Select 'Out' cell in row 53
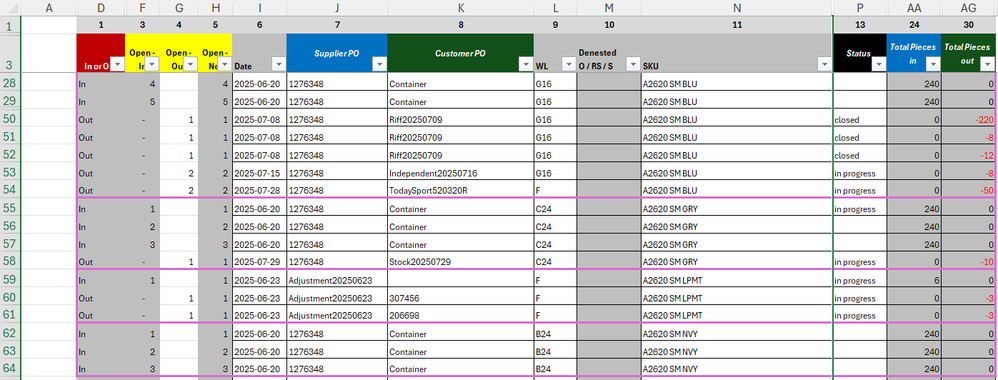Image resolution: width=998 pixels, height=380 pixels. pos(101,173)
